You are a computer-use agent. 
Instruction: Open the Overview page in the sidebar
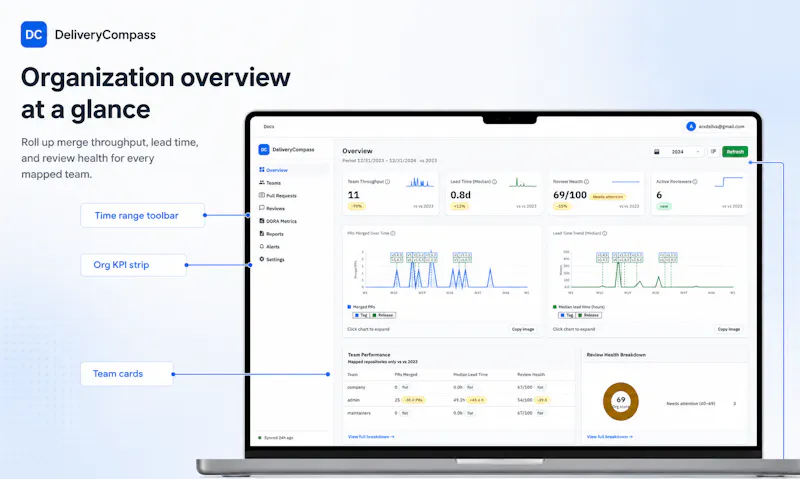[x=293, y=170]
